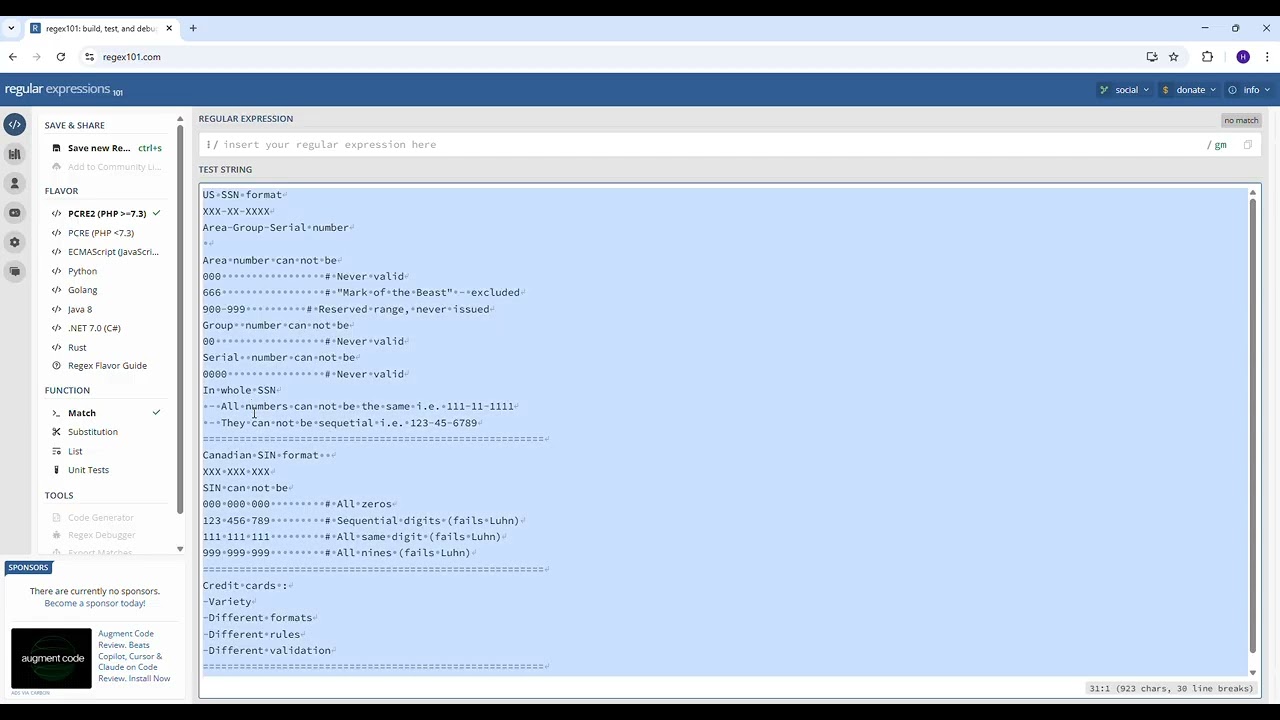Image resolution: width=1280 pixels, height=720 pixels.
Task: Open the Augment Code ad text
Action: coord(134,656)
